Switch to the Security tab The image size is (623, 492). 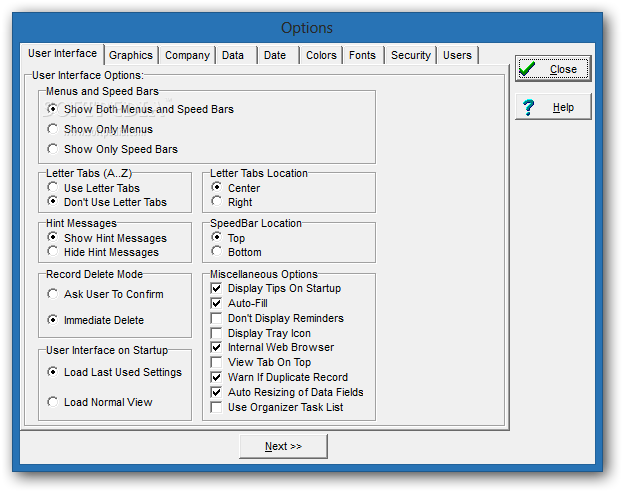tap(410, 55)
